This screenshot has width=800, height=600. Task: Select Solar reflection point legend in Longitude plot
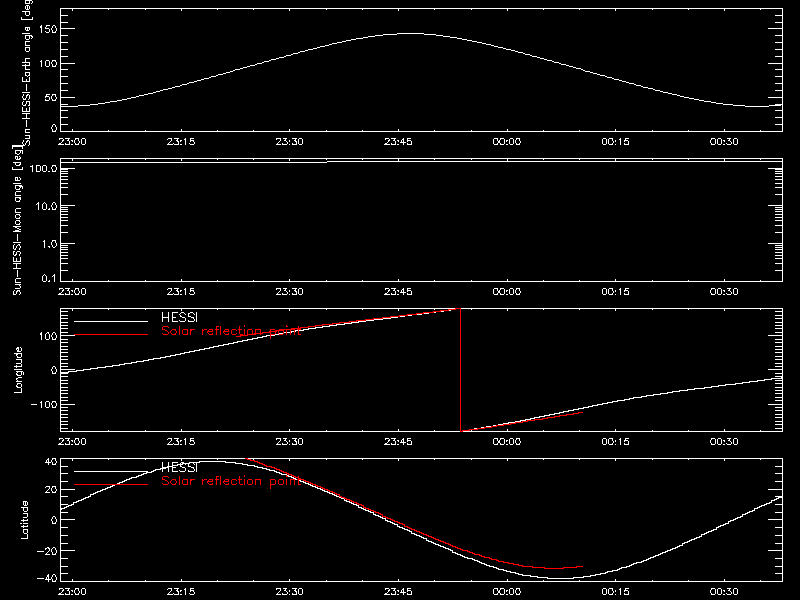tap(231, 331)
